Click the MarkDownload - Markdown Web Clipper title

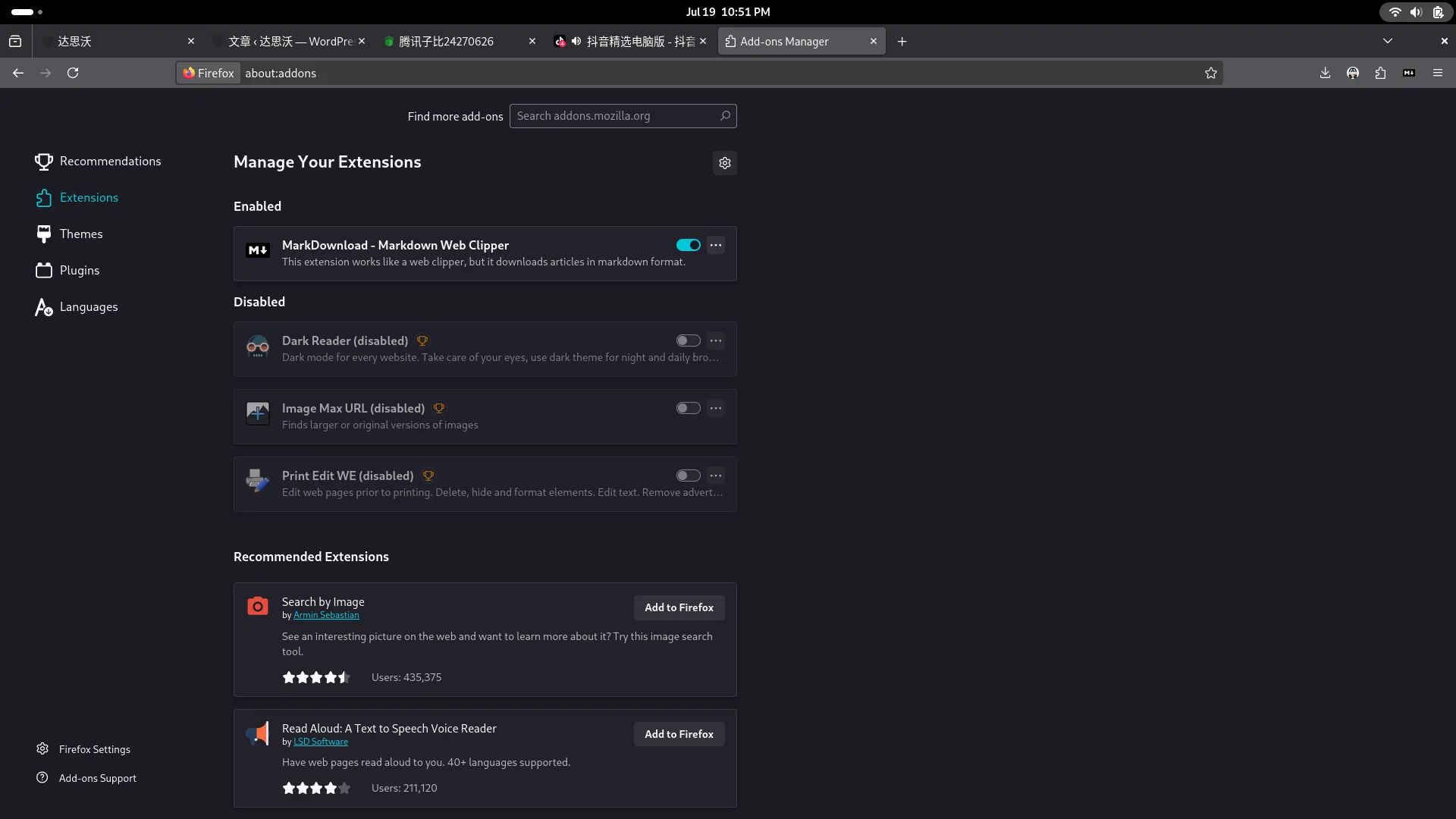click(395, 245)
